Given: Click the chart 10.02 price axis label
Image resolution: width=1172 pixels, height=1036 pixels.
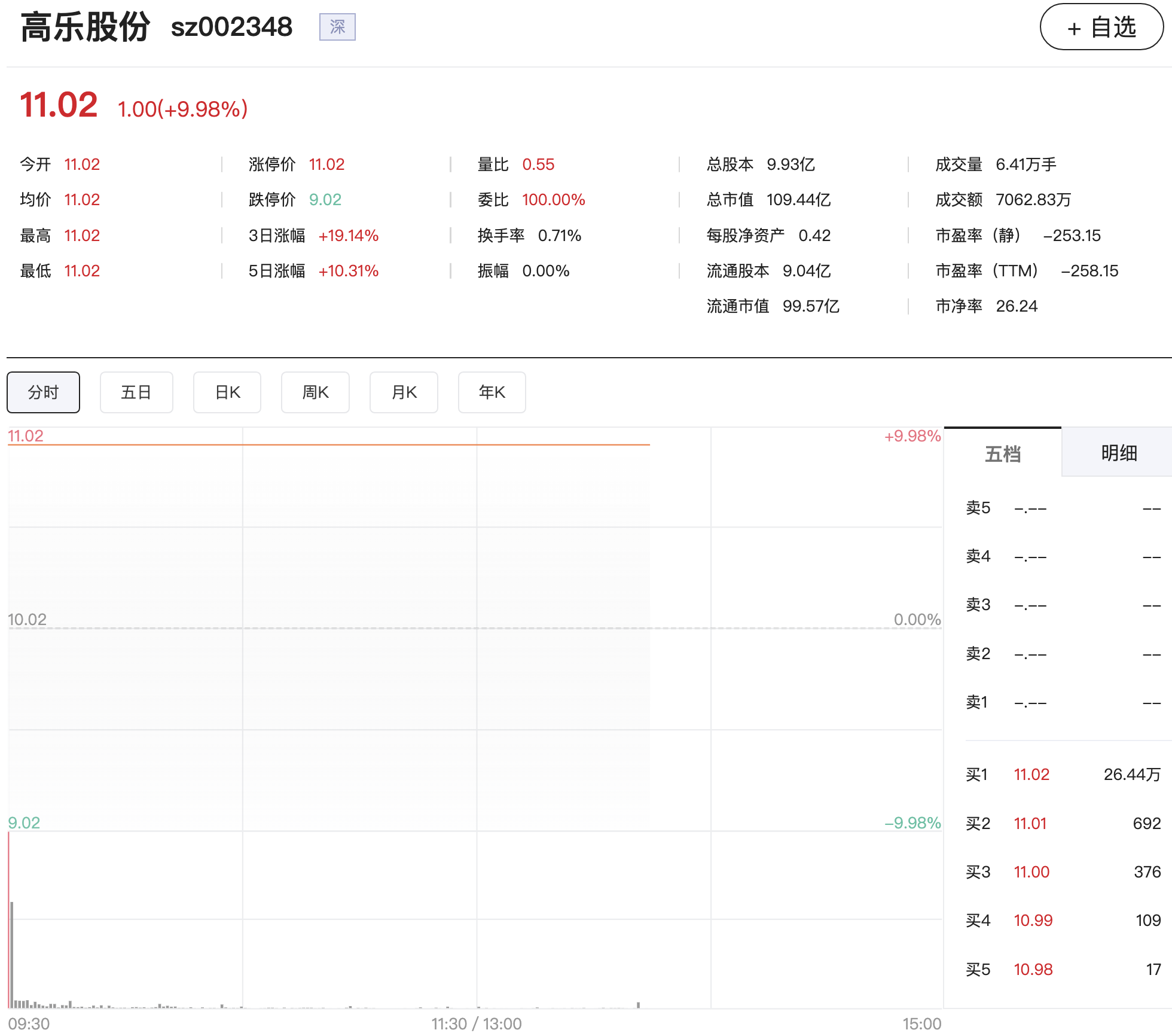Looking at the screenshot, I should click(27, 620).
